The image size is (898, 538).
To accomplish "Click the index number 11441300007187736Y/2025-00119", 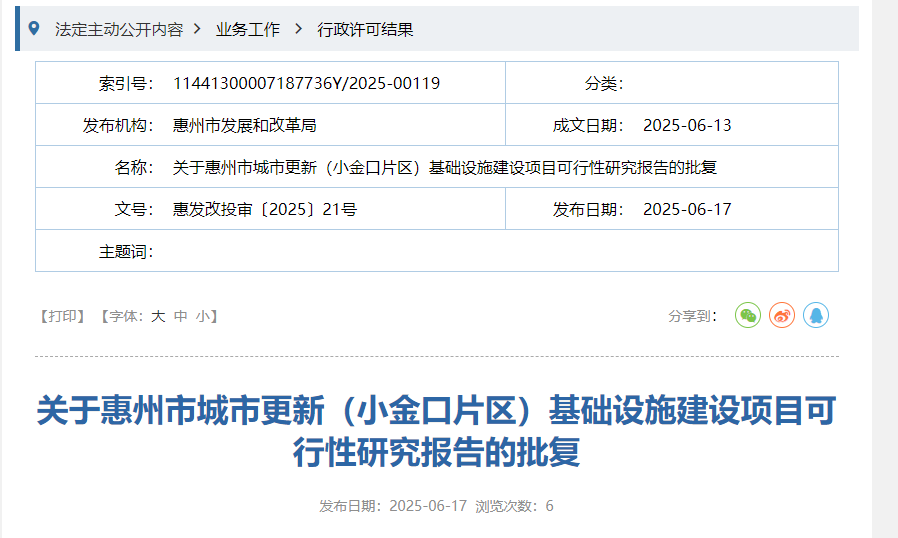I will pos(306,83).
